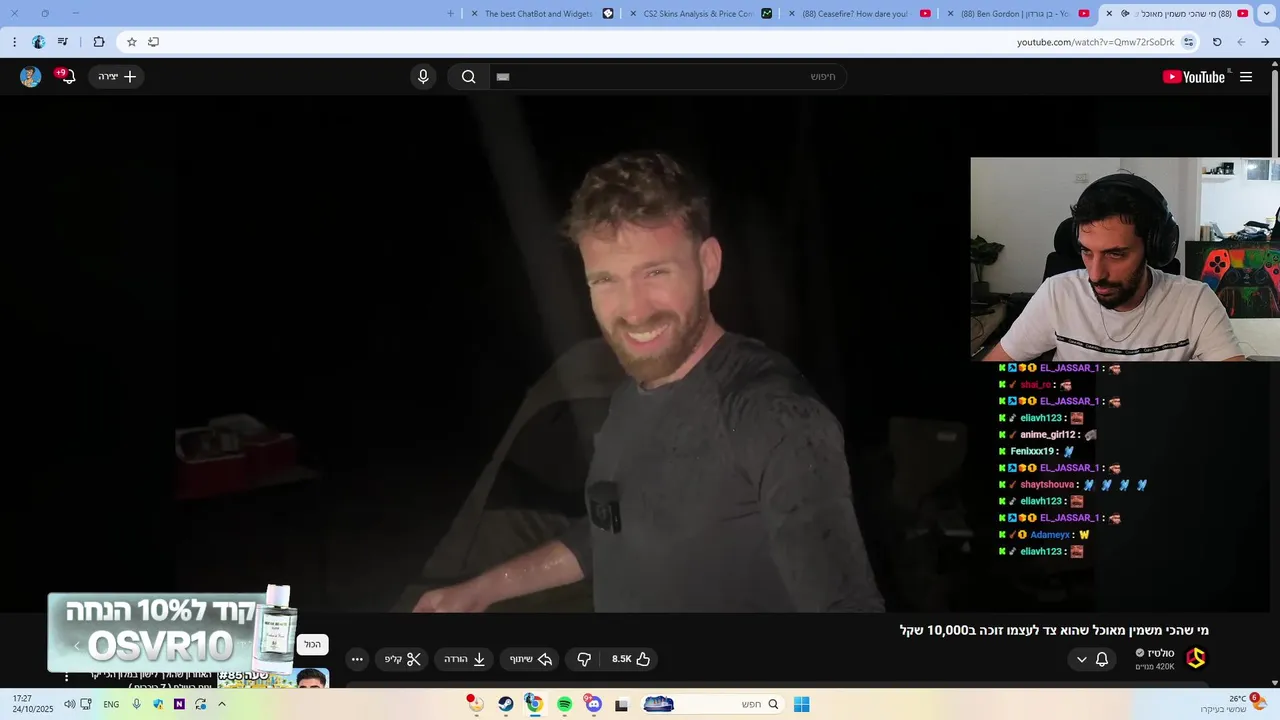The image size is (1280, 720).
Task: Open the Windows Start button
Action: (x=801, y=704)
